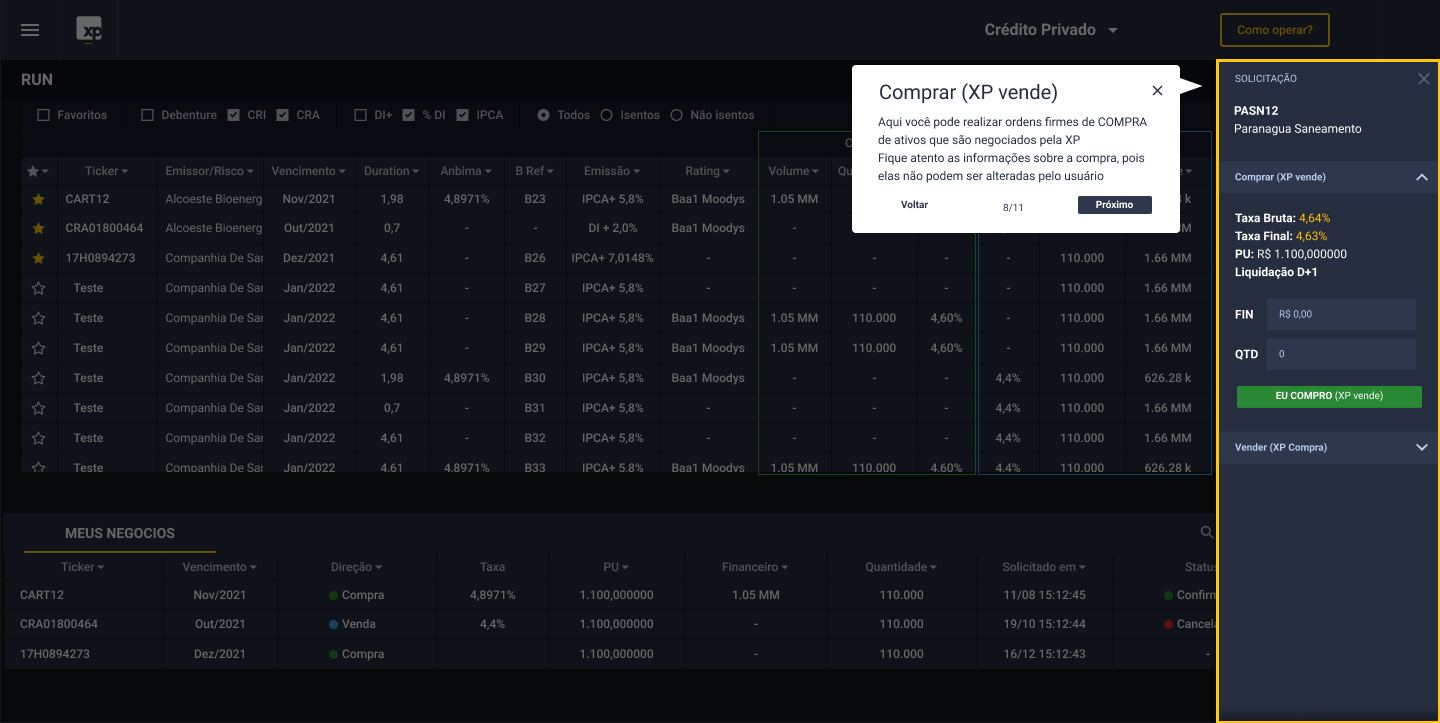Click the XP logo icon

[x=90, y=30]
